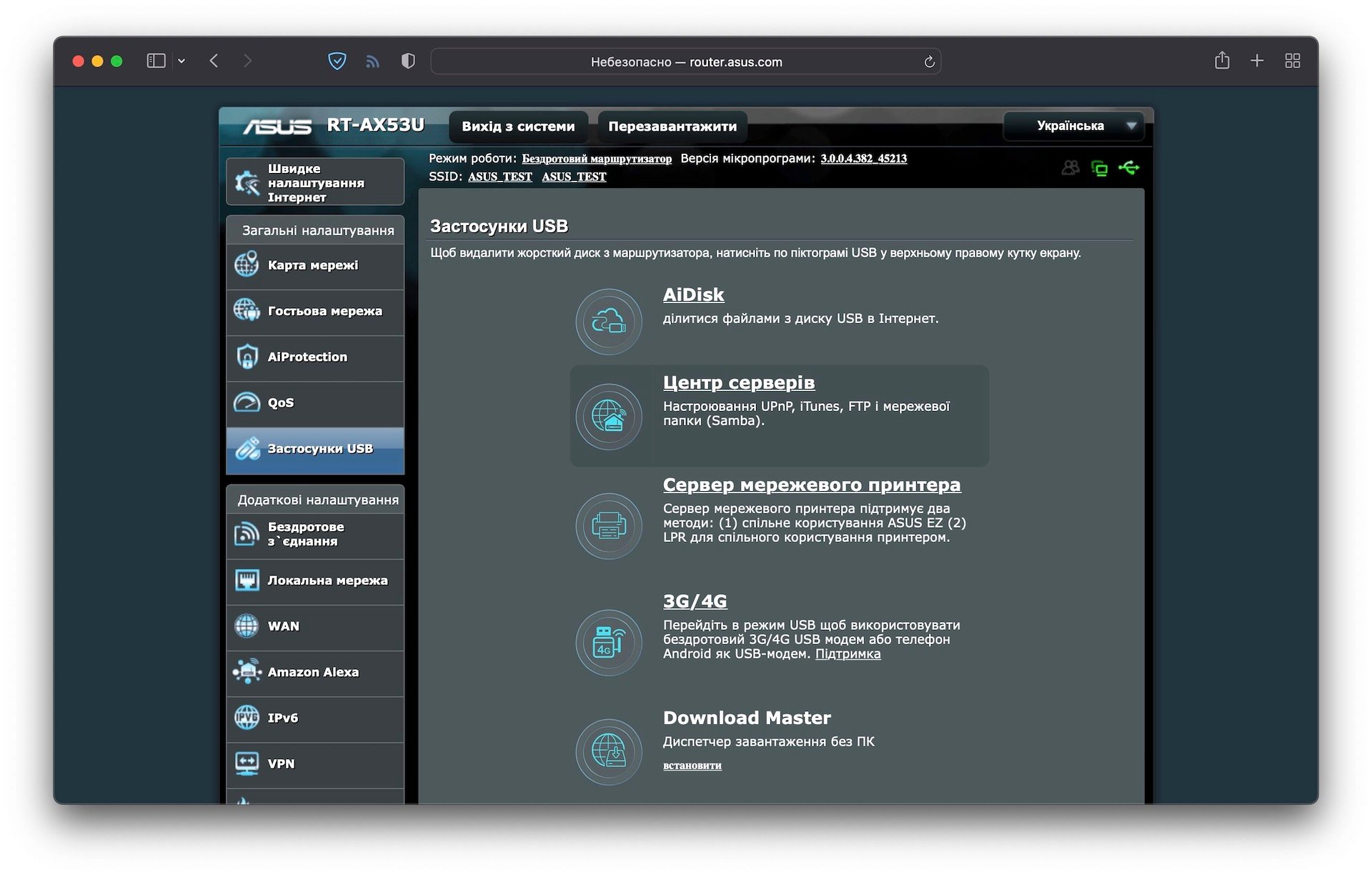
Task: Click the router.asus.com address bar
Action: [x=685, y=61]
